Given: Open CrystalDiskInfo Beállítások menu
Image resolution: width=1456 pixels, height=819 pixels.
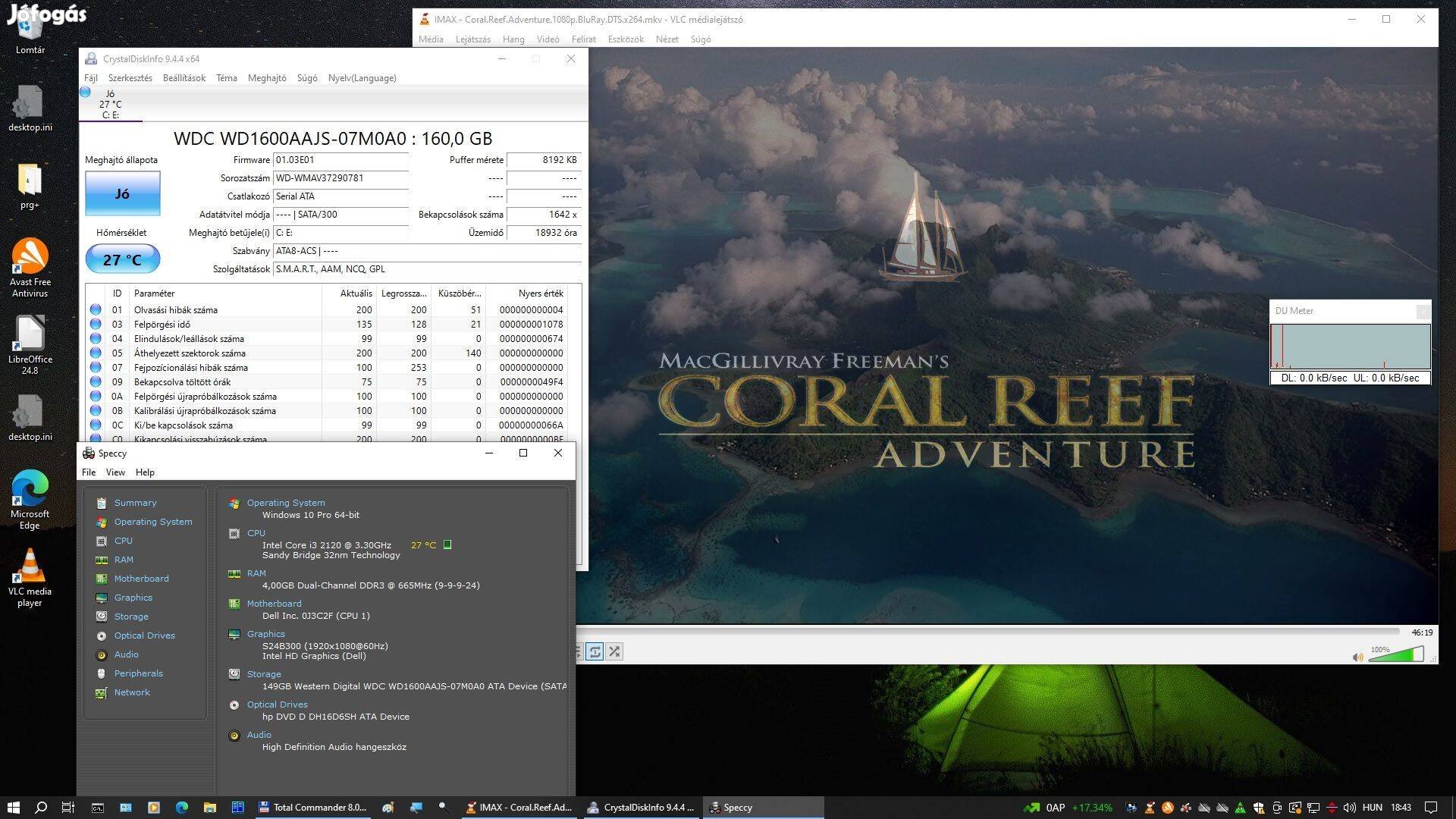Looking at the screenshot, I should click(184, 78).
